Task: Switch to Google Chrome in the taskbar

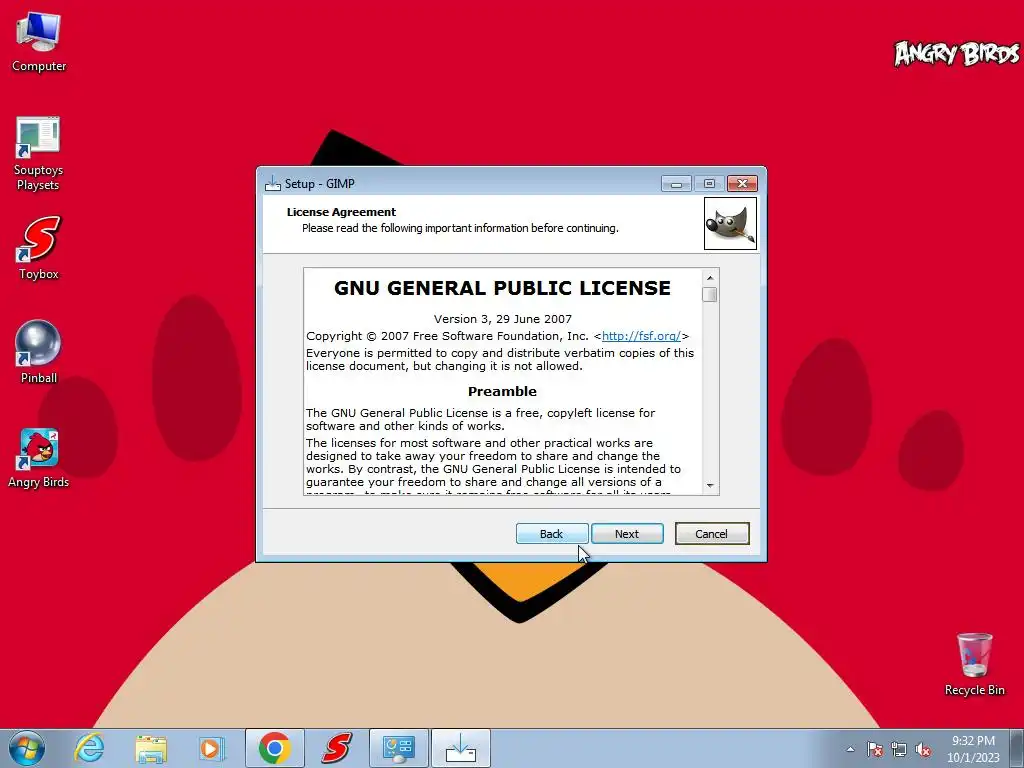Action: [x=274, y=748]
